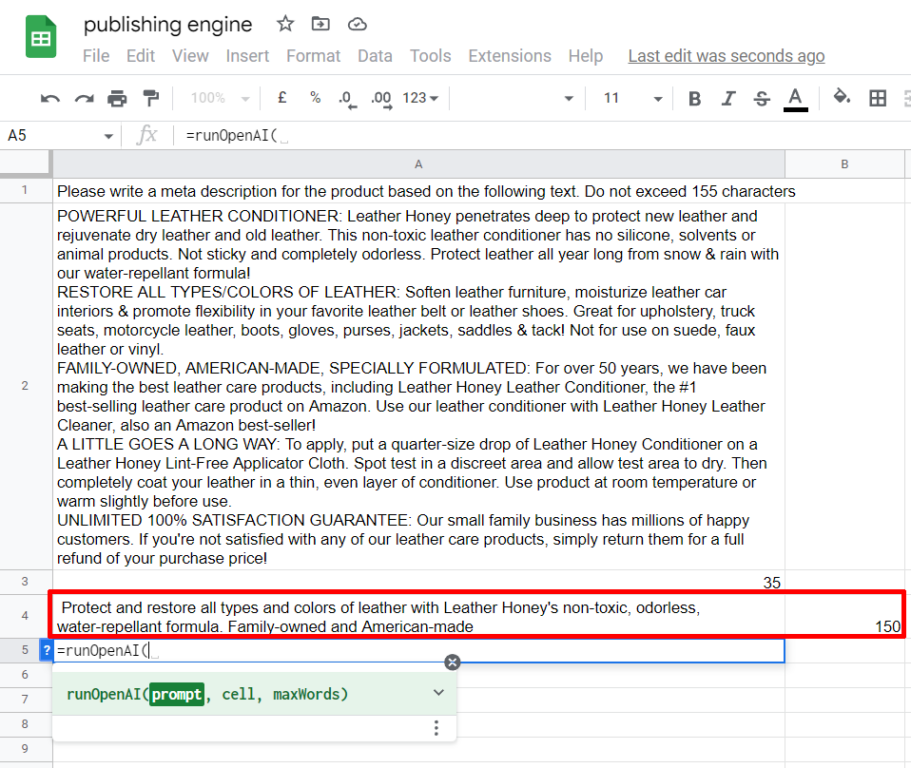
Task: Open the zoom 100% dropdown
Action: [x=220, y=98]
